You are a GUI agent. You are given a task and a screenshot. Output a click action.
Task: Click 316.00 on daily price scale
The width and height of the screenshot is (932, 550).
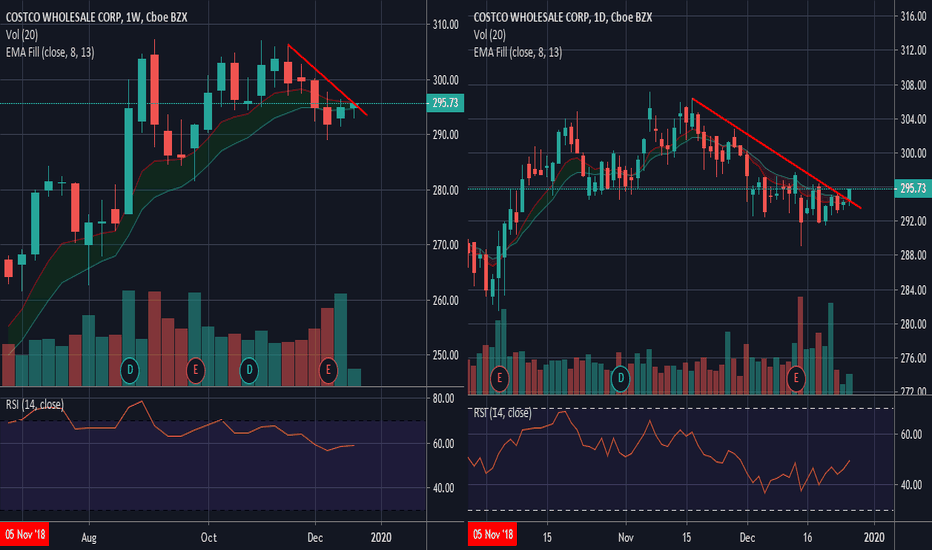[914, 17]
